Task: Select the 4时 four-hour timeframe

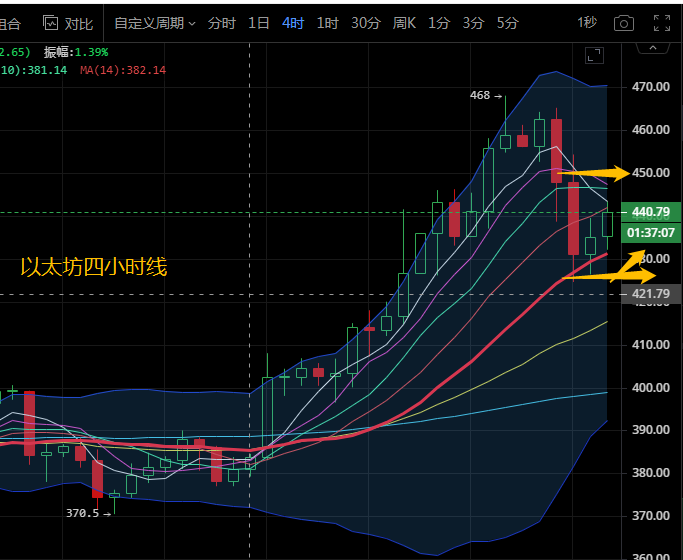Action: (293, 22)
